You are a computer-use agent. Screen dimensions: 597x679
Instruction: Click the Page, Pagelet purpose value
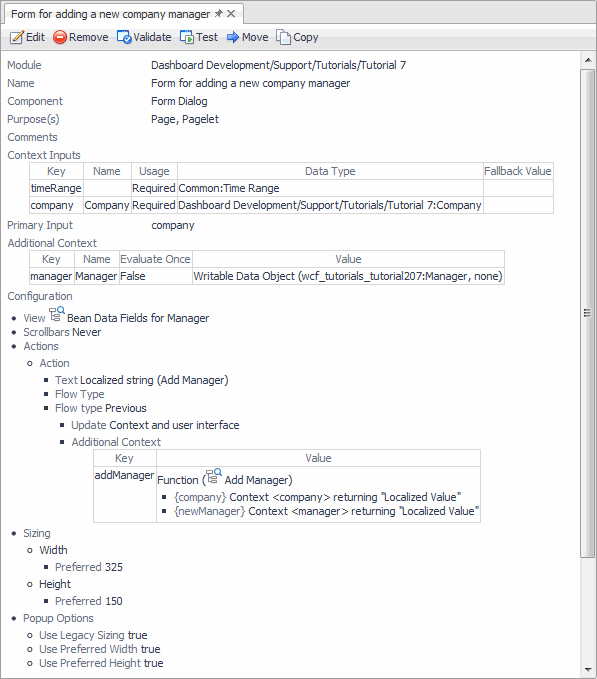[x=185, y=120]
